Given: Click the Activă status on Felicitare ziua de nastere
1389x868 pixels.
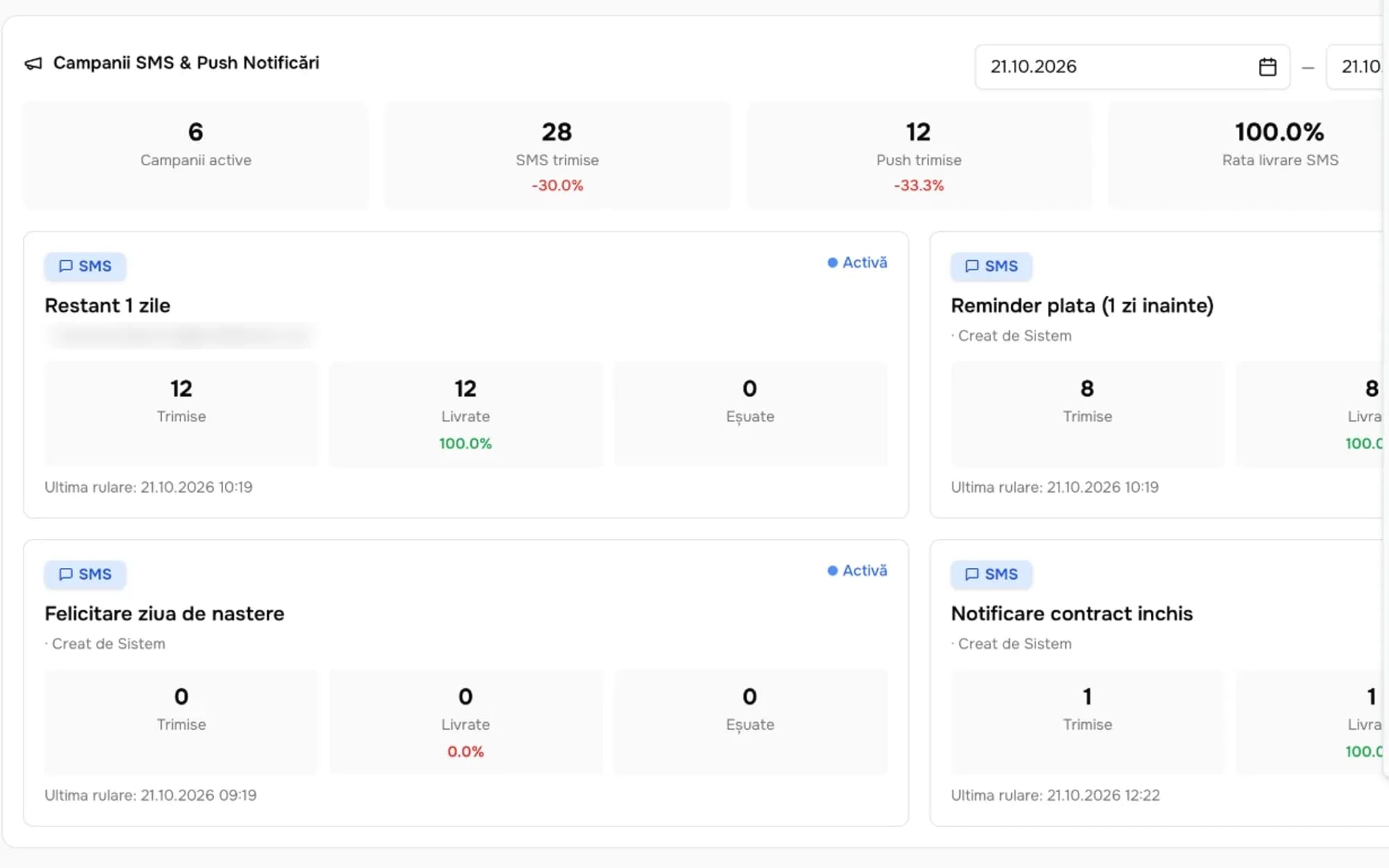Looking at the screenshot, I should click(x=857, y=571).
